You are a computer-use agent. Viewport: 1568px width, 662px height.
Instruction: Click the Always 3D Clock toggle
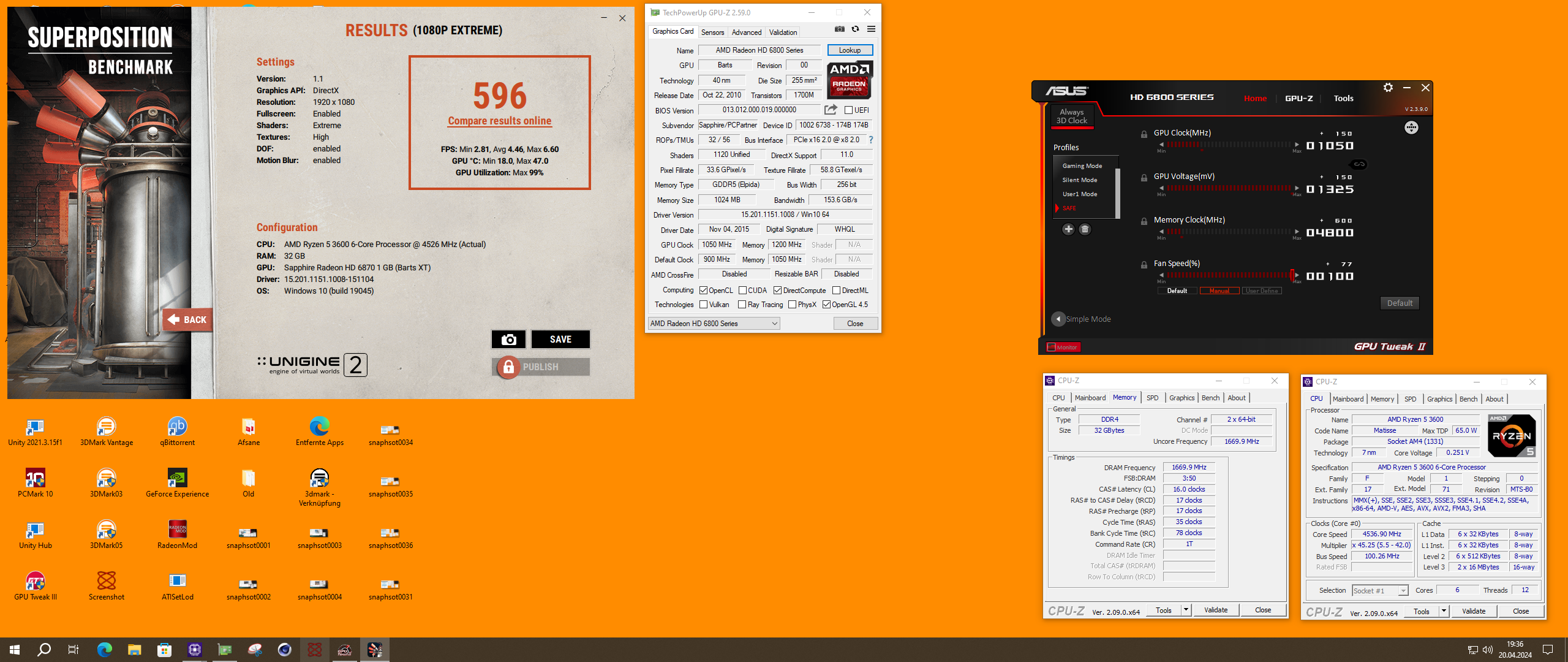click(x=1072, y=116)
